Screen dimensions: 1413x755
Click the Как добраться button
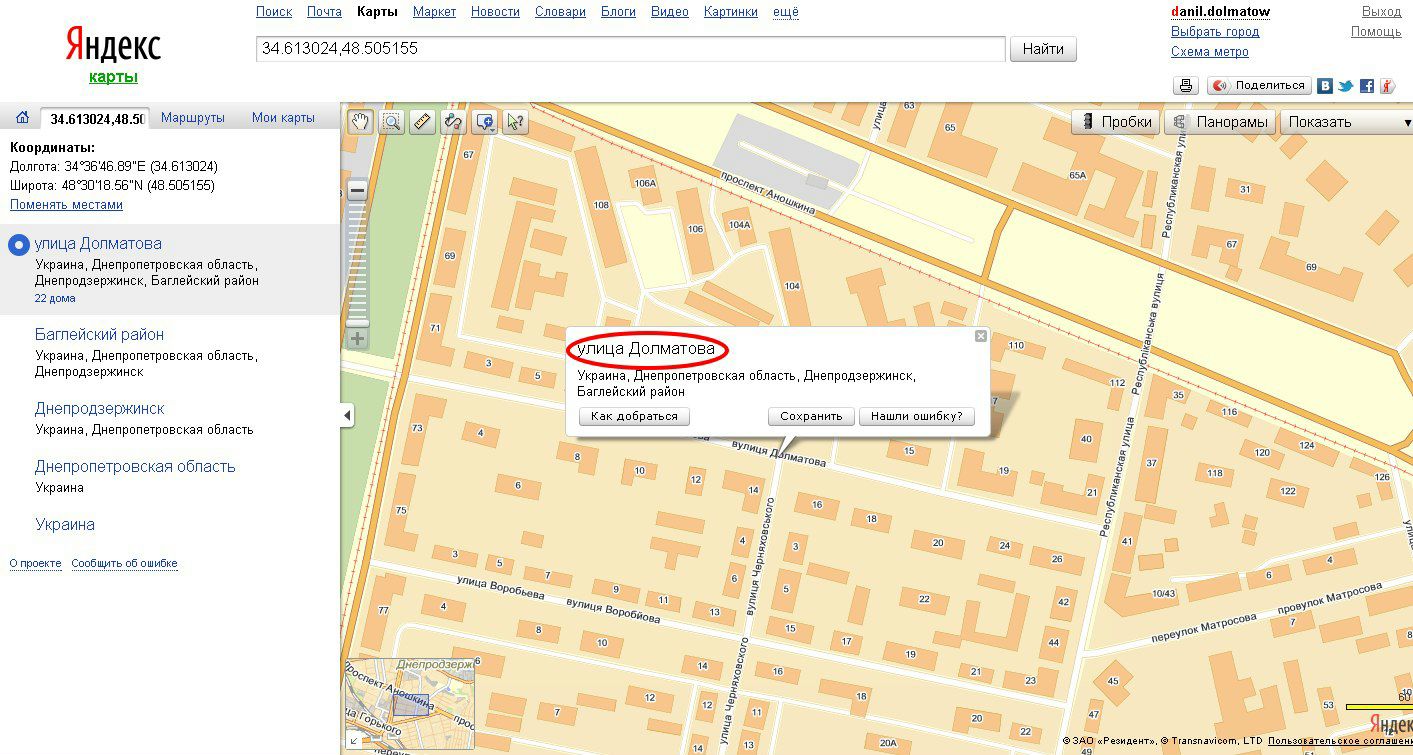(635, 416)
